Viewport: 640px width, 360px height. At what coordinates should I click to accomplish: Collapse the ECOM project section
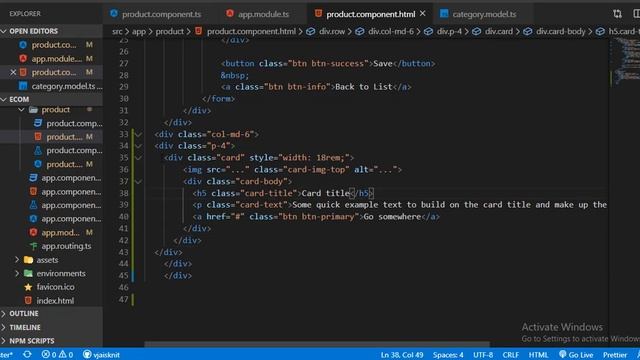[4, 99]
